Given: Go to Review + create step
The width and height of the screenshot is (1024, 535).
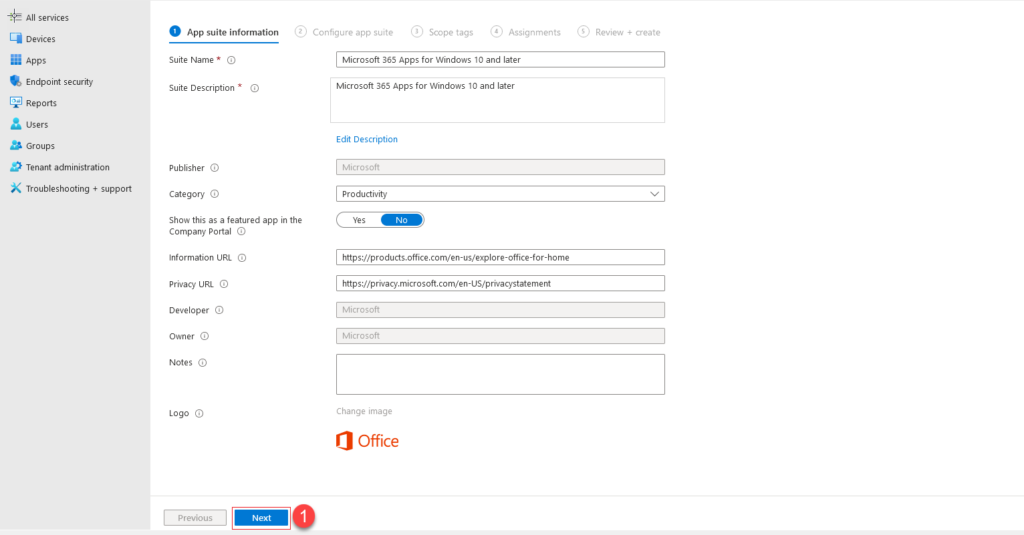Looking at the screenshot, I should click(619, 32).
